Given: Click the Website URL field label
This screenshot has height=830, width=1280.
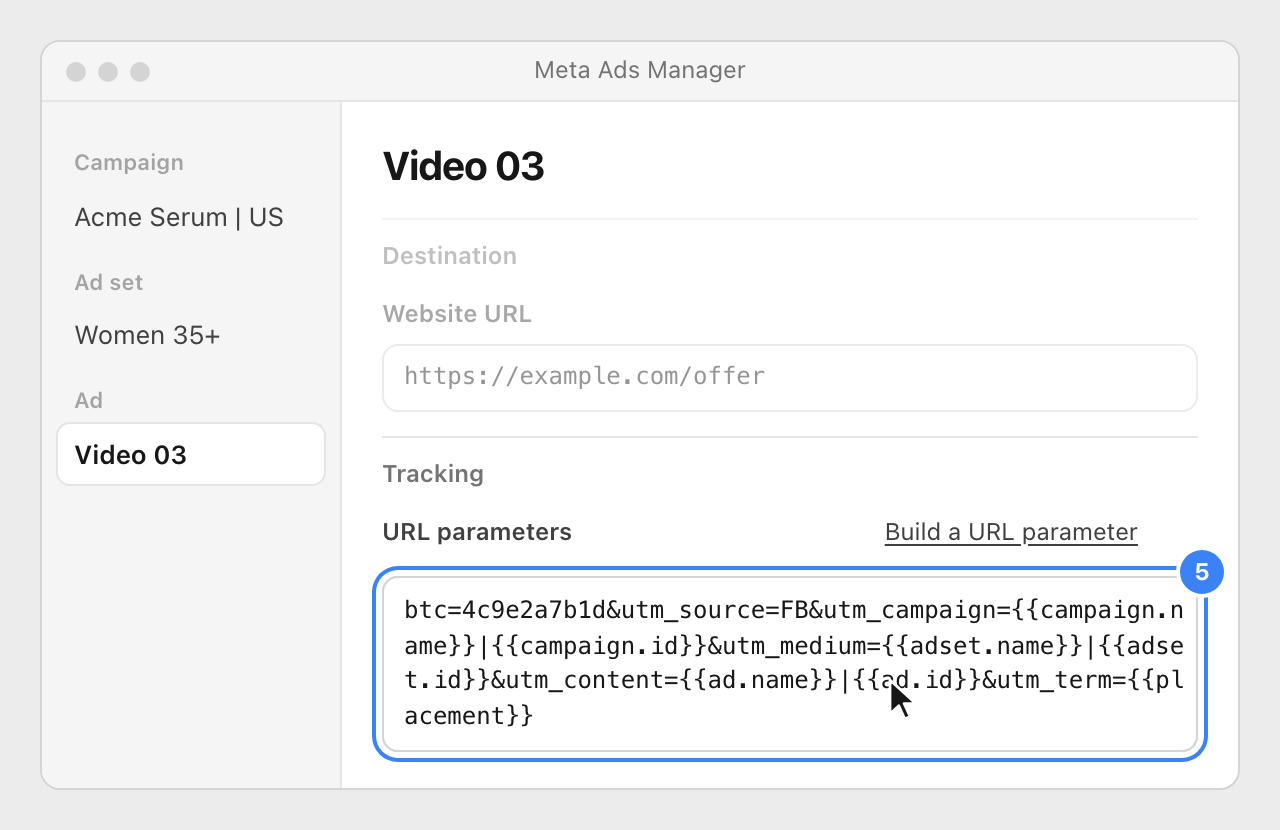Looking at the screenshot, I should pos(457,314).
